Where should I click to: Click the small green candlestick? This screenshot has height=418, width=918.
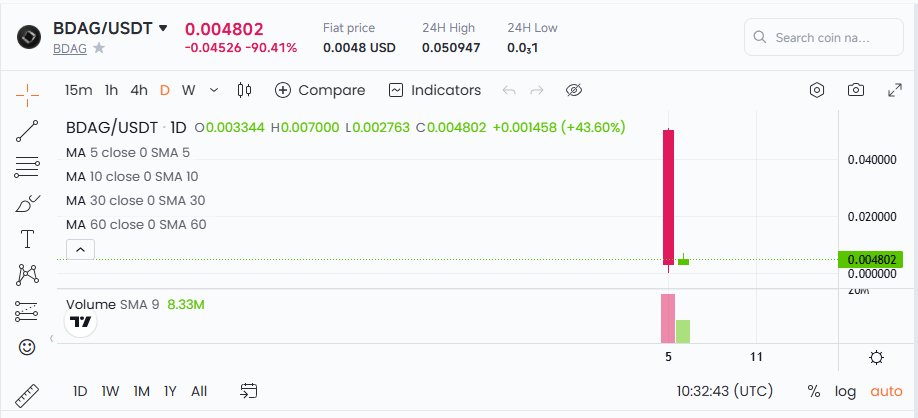pyautogui.click(x=683, y=262)
